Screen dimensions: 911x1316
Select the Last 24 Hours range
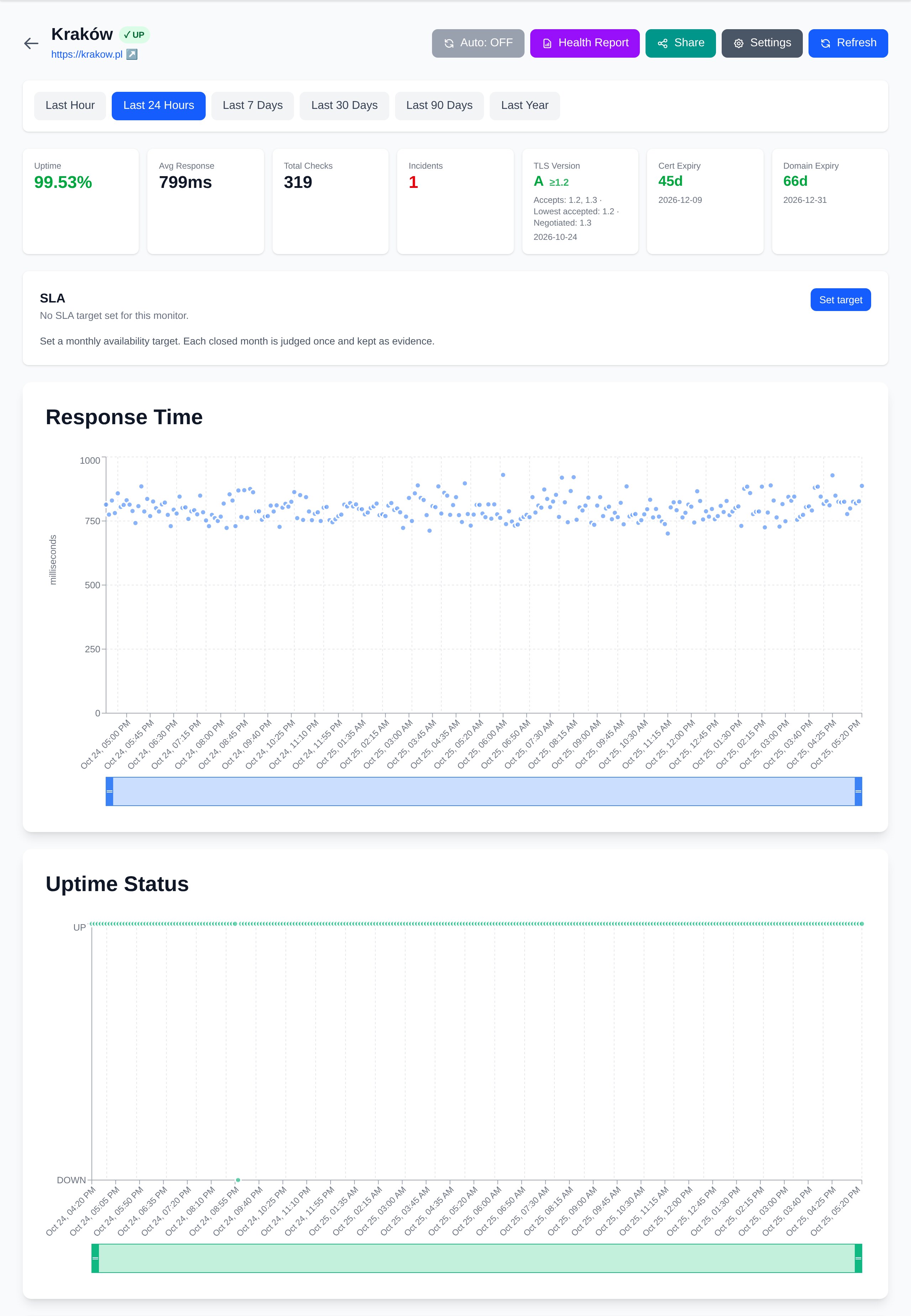159,106
